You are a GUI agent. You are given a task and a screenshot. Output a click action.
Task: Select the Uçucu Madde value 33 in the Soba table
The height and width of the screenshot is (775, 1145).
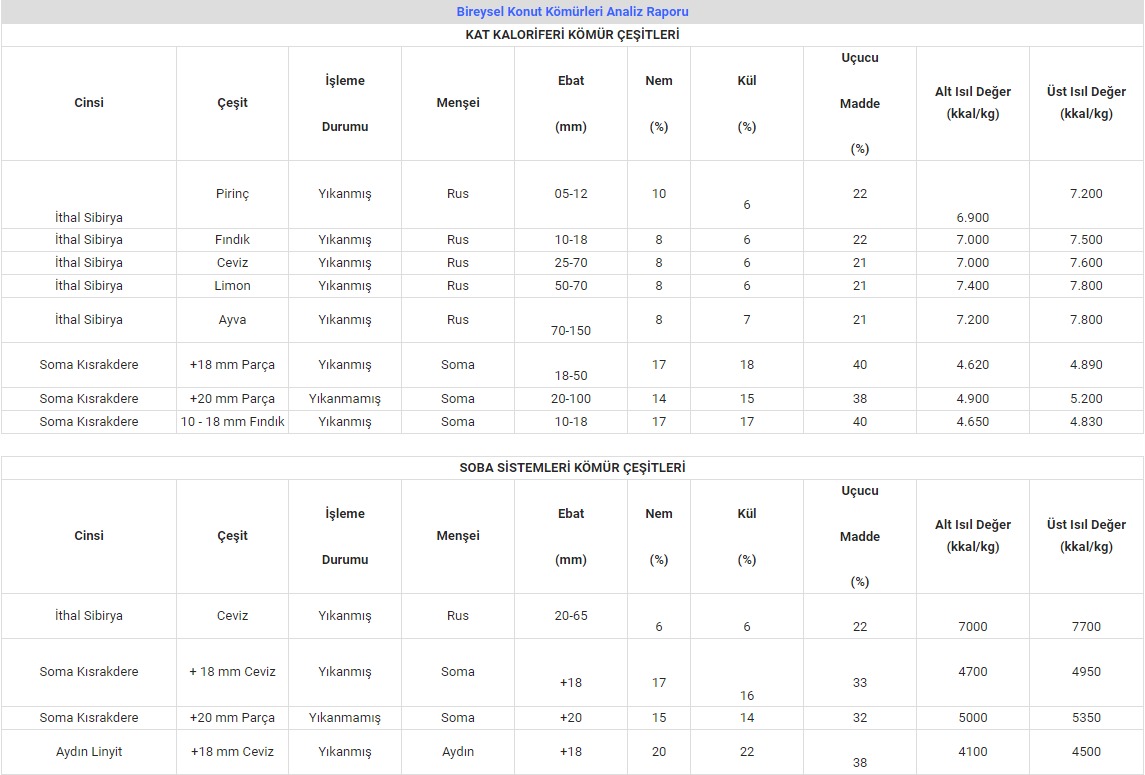859,682
